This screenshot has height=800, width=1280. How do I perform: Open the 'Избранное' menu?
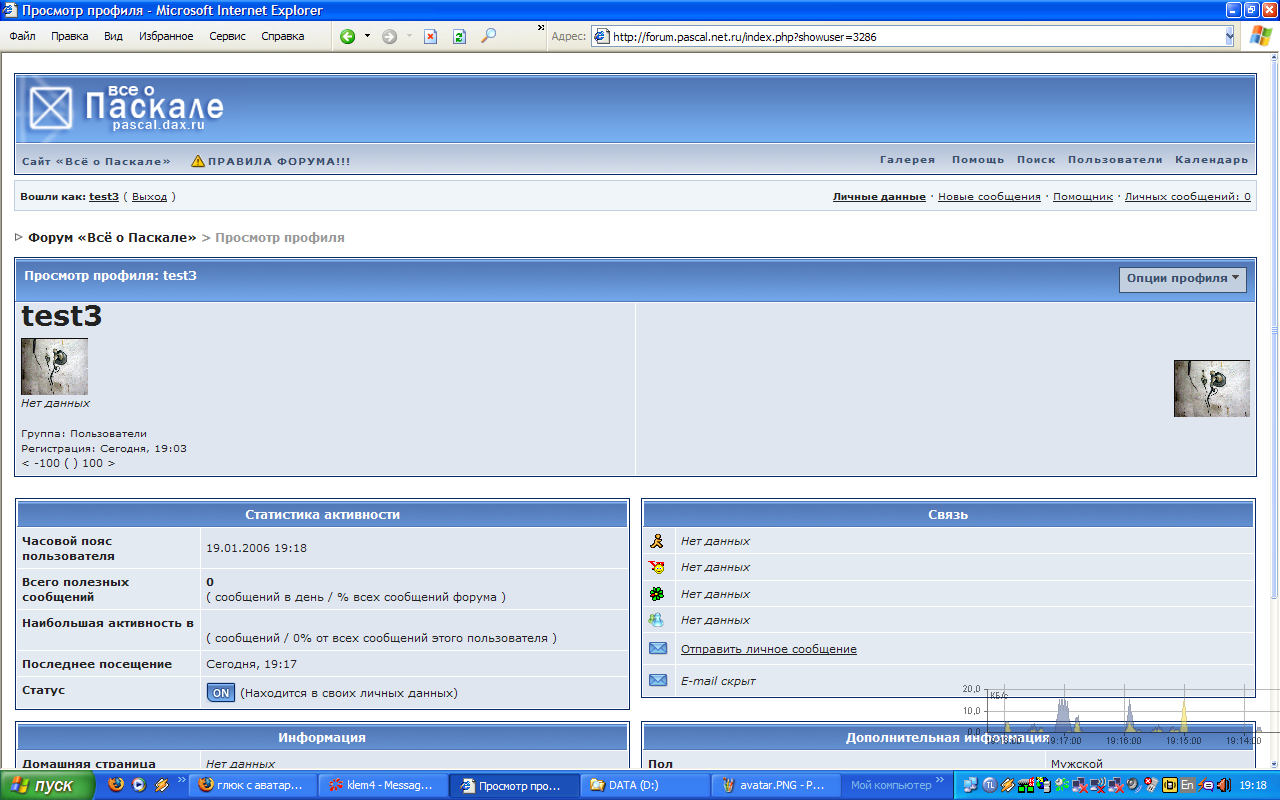[x=166, y=36]
